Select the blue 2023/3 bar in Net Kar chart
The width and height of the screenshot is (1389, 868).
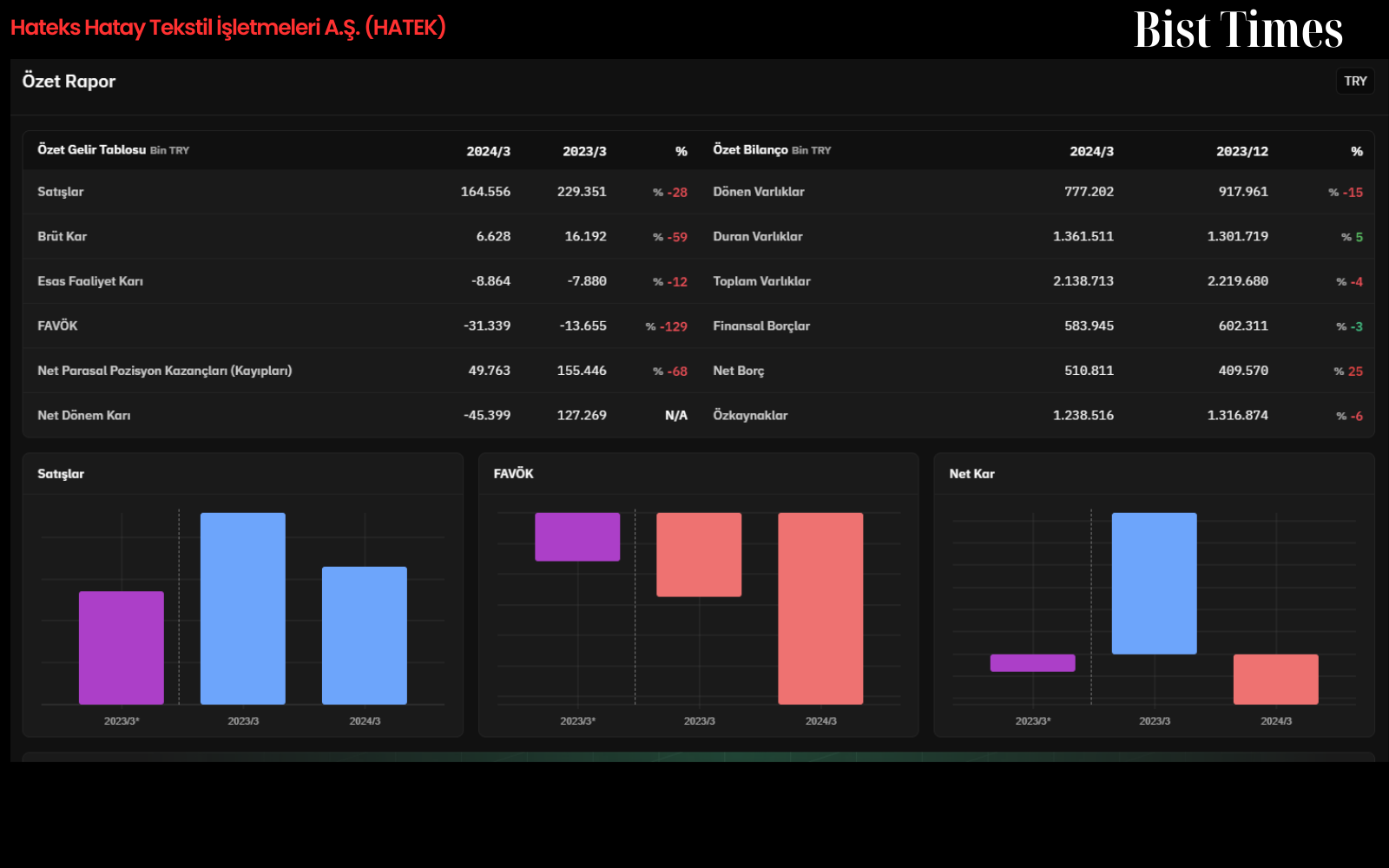click(x=1154, y=583)
